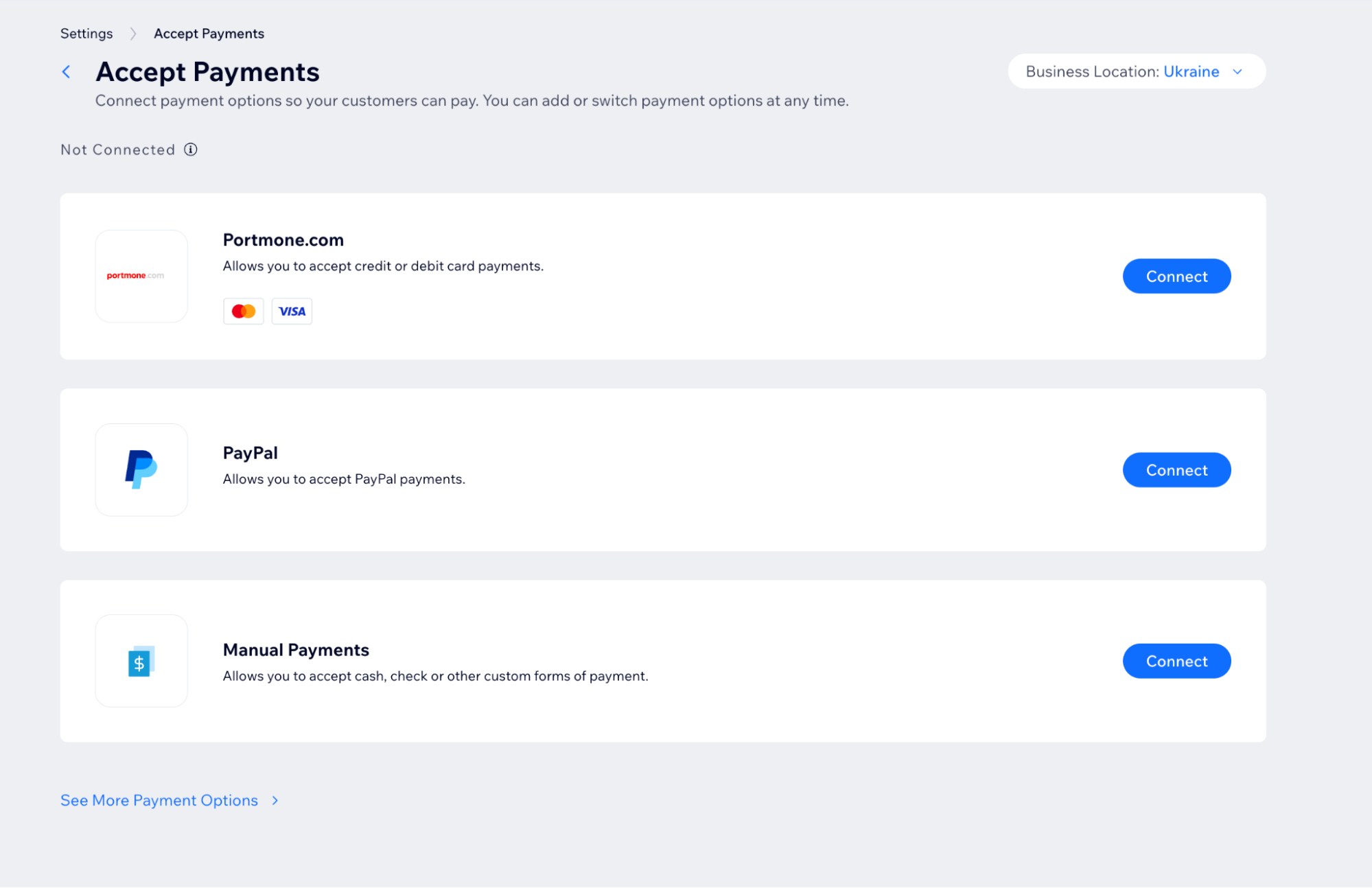Viewport: 1372px width, 888px height.
Task: Select Accept Payments in the breadcrumb
Action: coord(209,33)
